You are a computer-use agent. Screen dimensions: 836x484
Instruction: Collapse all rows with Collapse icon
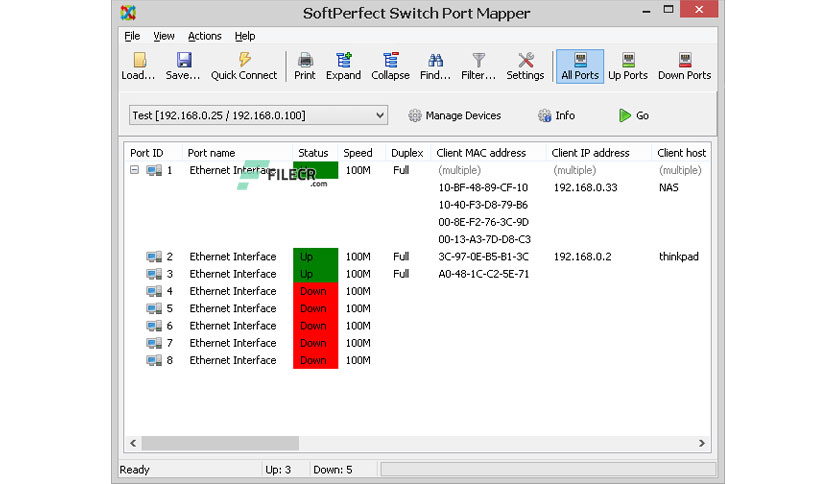[390, 66]
